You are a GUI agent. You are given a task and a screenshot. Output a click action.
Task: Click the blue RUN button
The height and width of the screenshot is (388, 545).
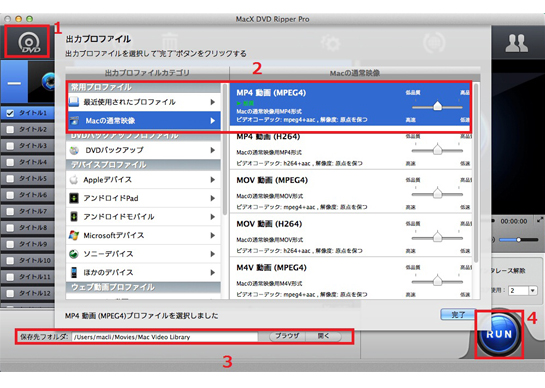[x=499, y=334]
